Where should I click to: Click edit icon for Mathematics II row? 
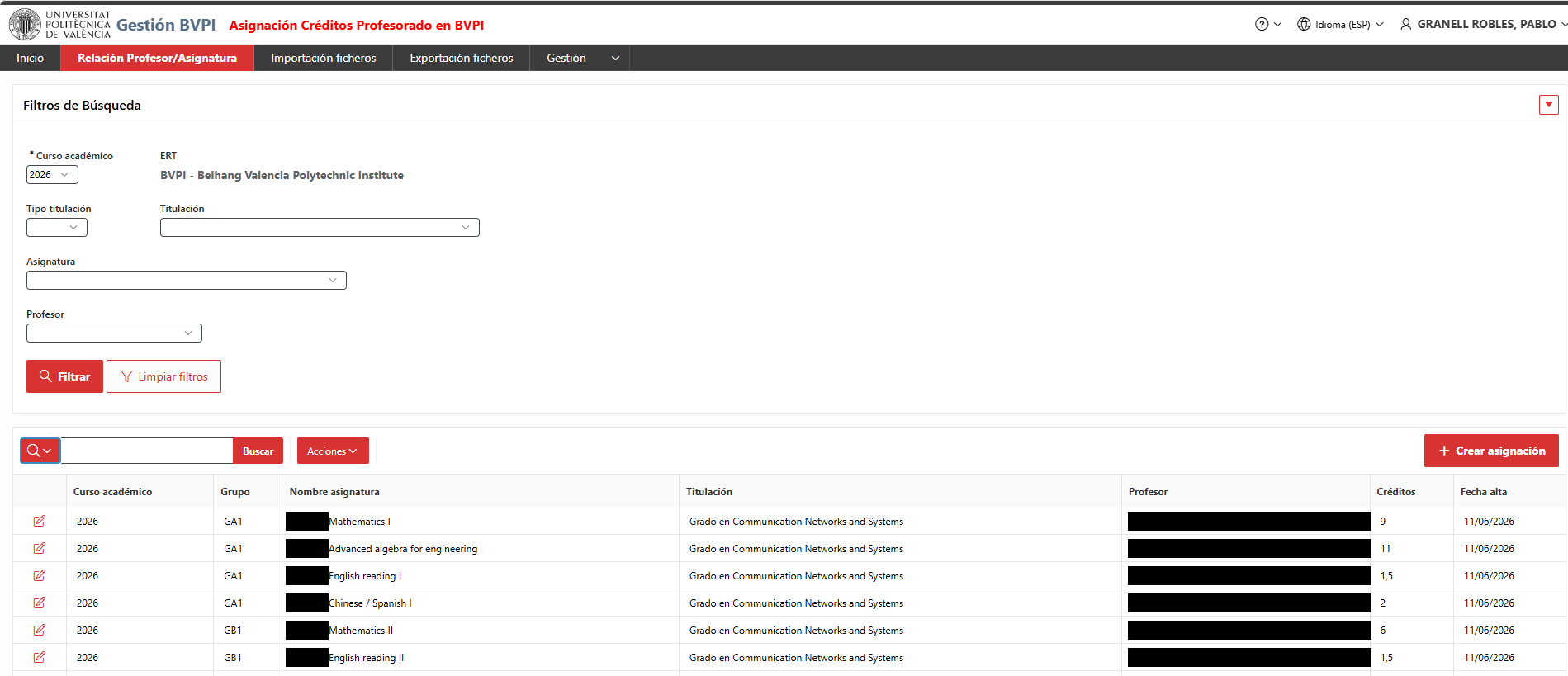(39, 630)
